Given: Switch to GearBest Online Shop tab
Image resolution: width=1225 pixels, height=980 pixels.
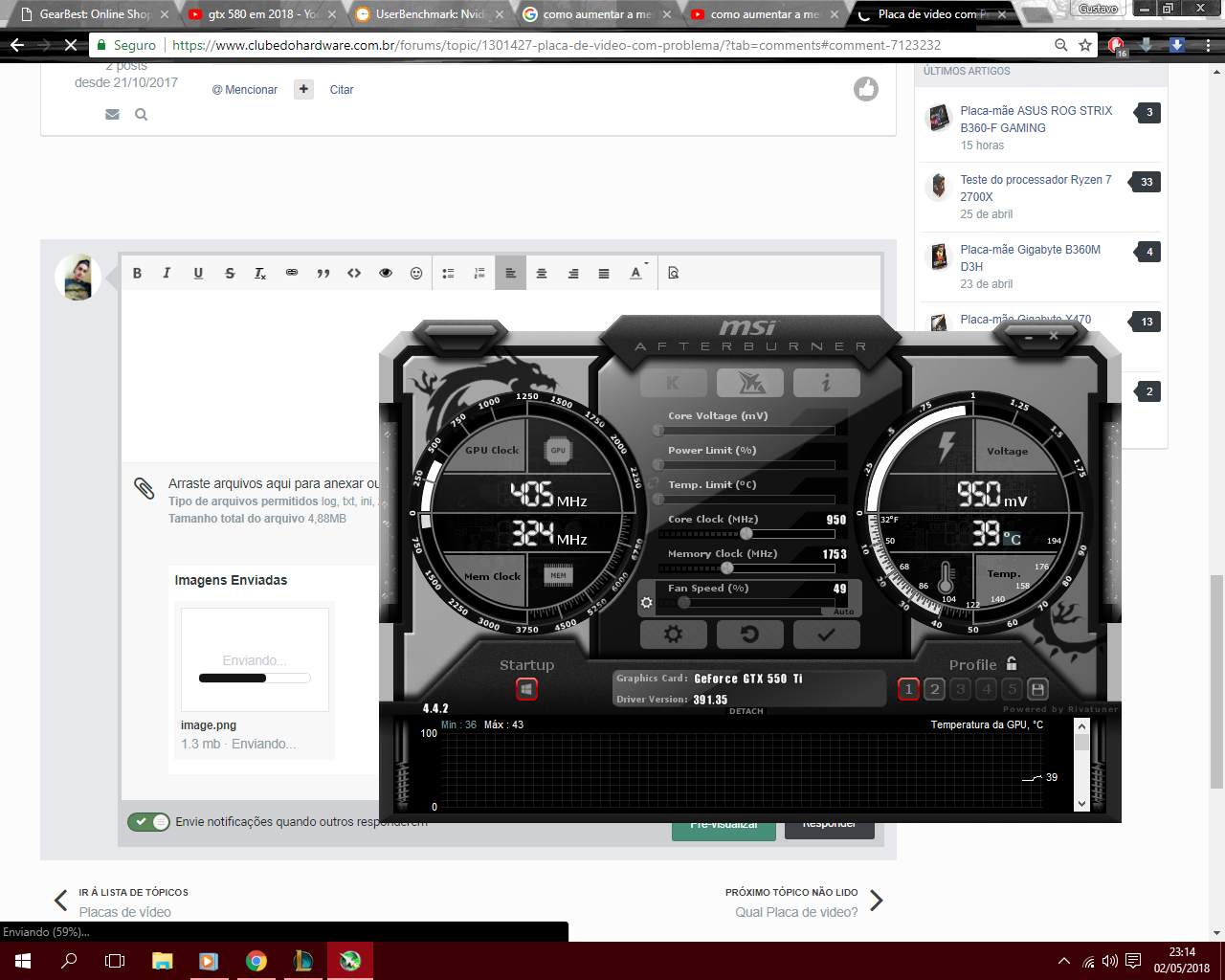Looking at the screenshot, I should point(95,14).
